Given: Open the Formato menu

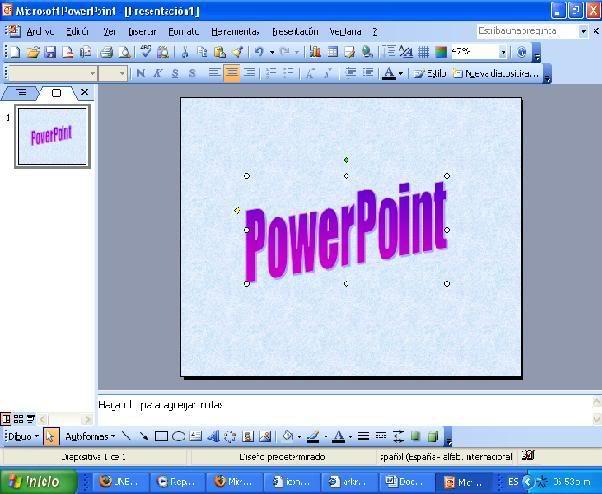Looking at the screenshot, I should (x=184, y=31).
